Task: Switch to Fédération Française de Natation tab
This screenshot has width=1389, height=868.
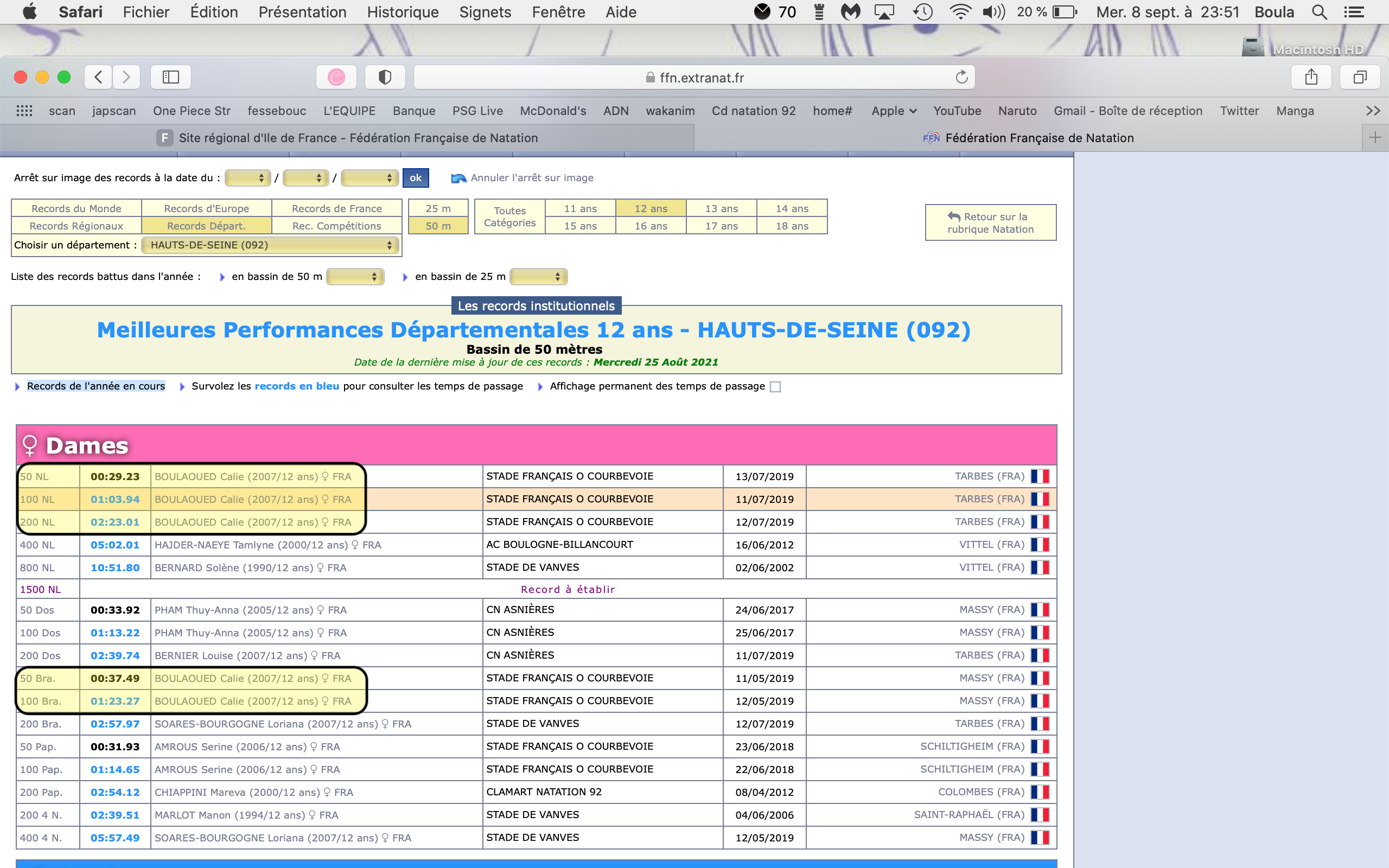Action: pos(1028,138)
